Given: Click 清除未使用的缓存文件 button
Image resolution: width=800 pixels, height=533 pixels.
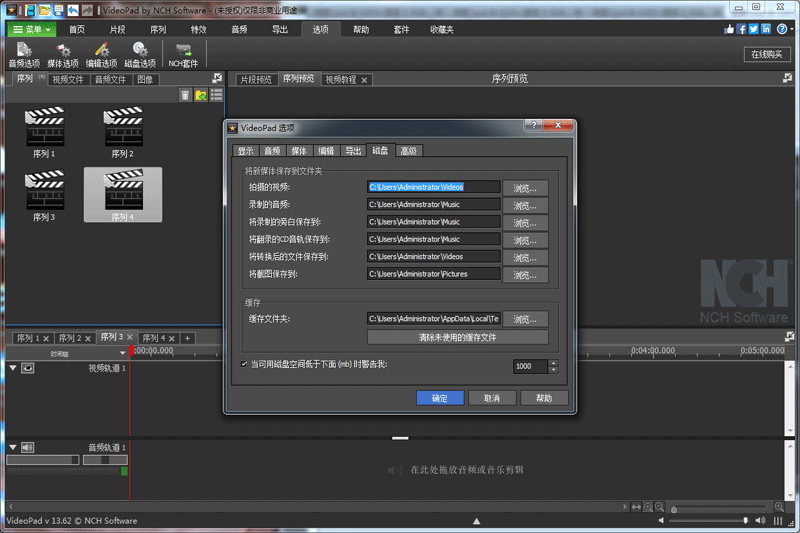Looking at the screenshot, I should (457, 337).
